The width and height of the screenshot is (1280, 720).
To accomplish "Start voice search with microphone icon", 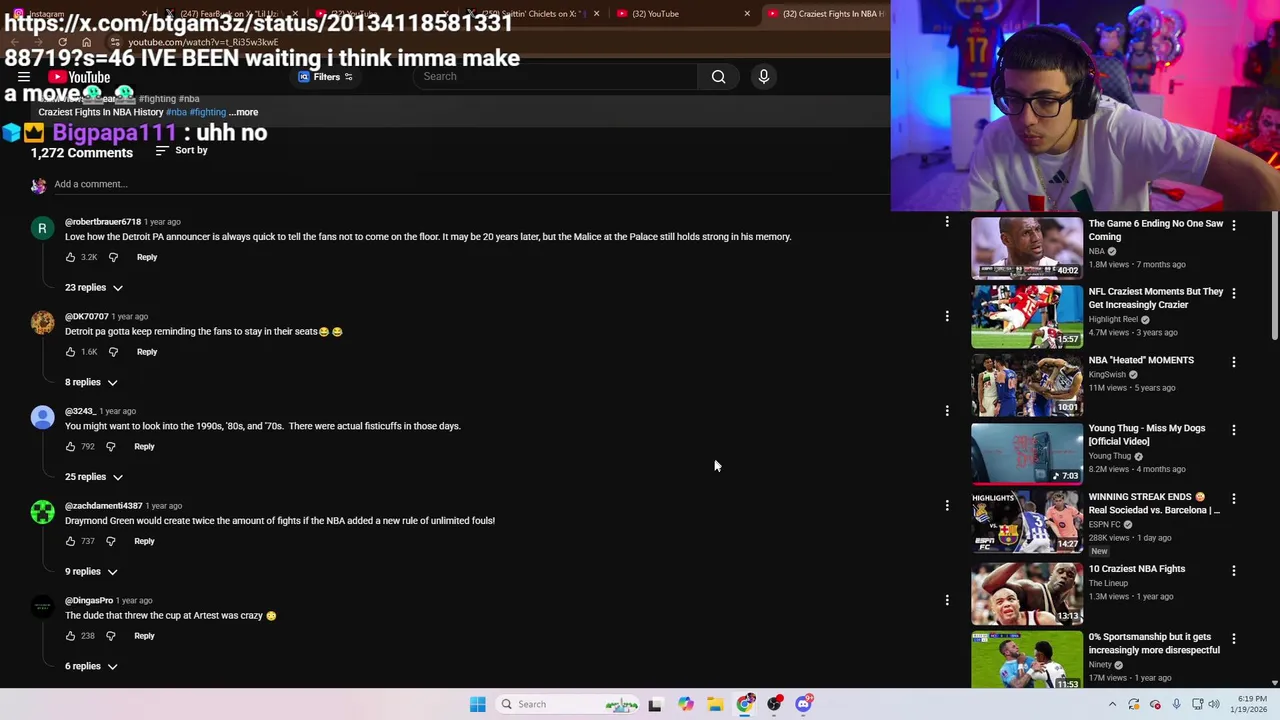I will click(763, 77).
